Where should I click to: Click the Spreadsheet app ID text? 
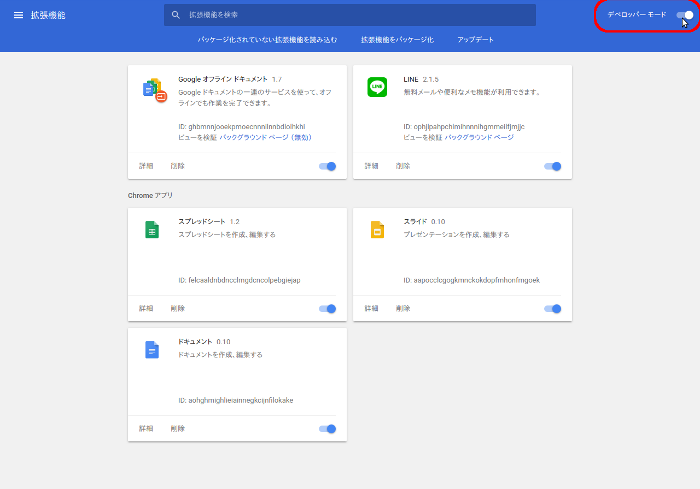[239, 280]
